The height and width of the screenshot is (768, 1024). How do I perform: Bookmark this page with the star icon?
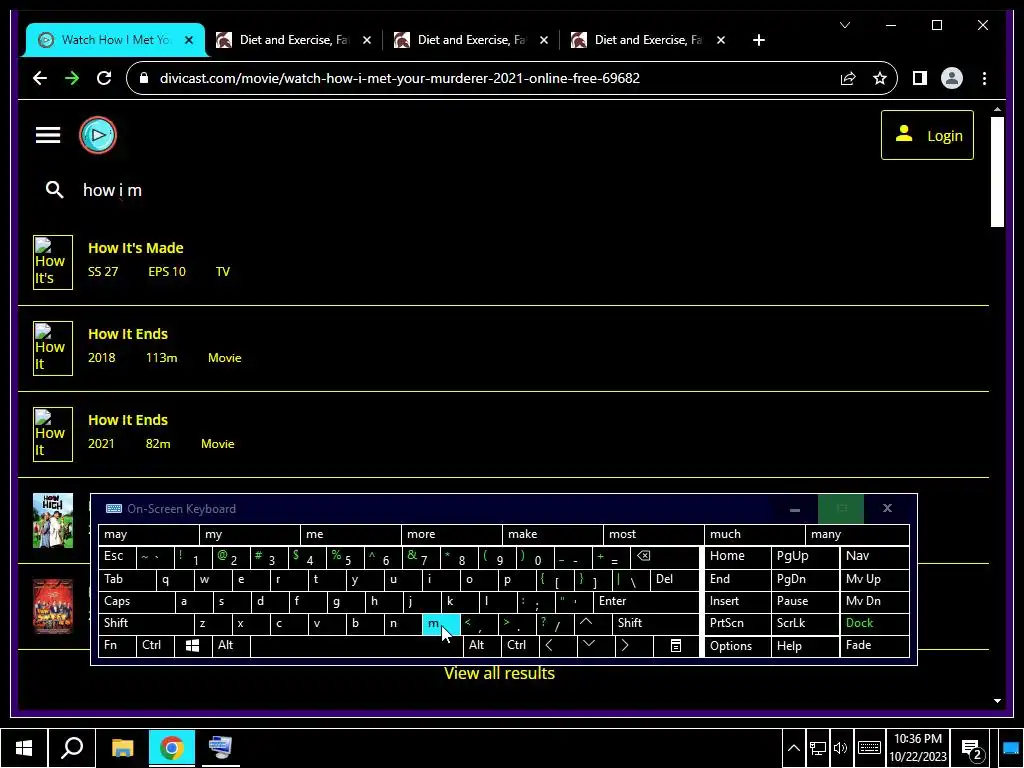coord(880,78)
